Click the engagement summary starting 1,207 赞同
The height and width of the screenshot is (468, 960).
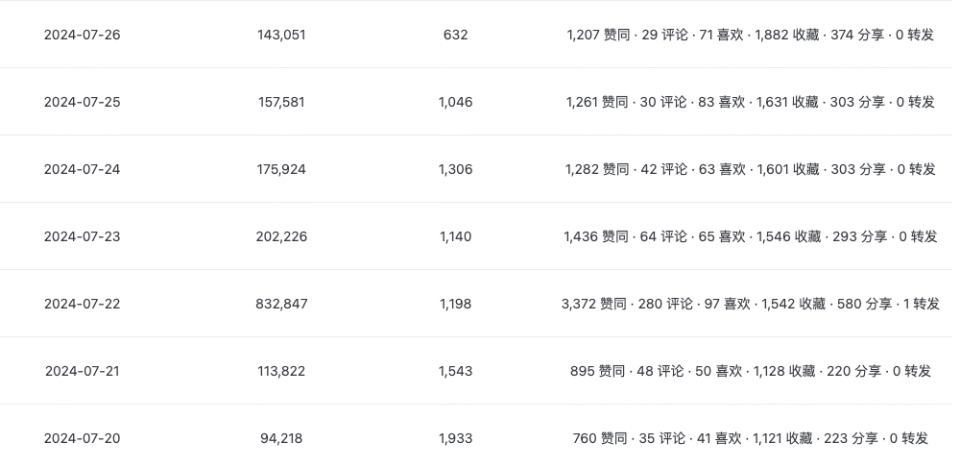750,35
